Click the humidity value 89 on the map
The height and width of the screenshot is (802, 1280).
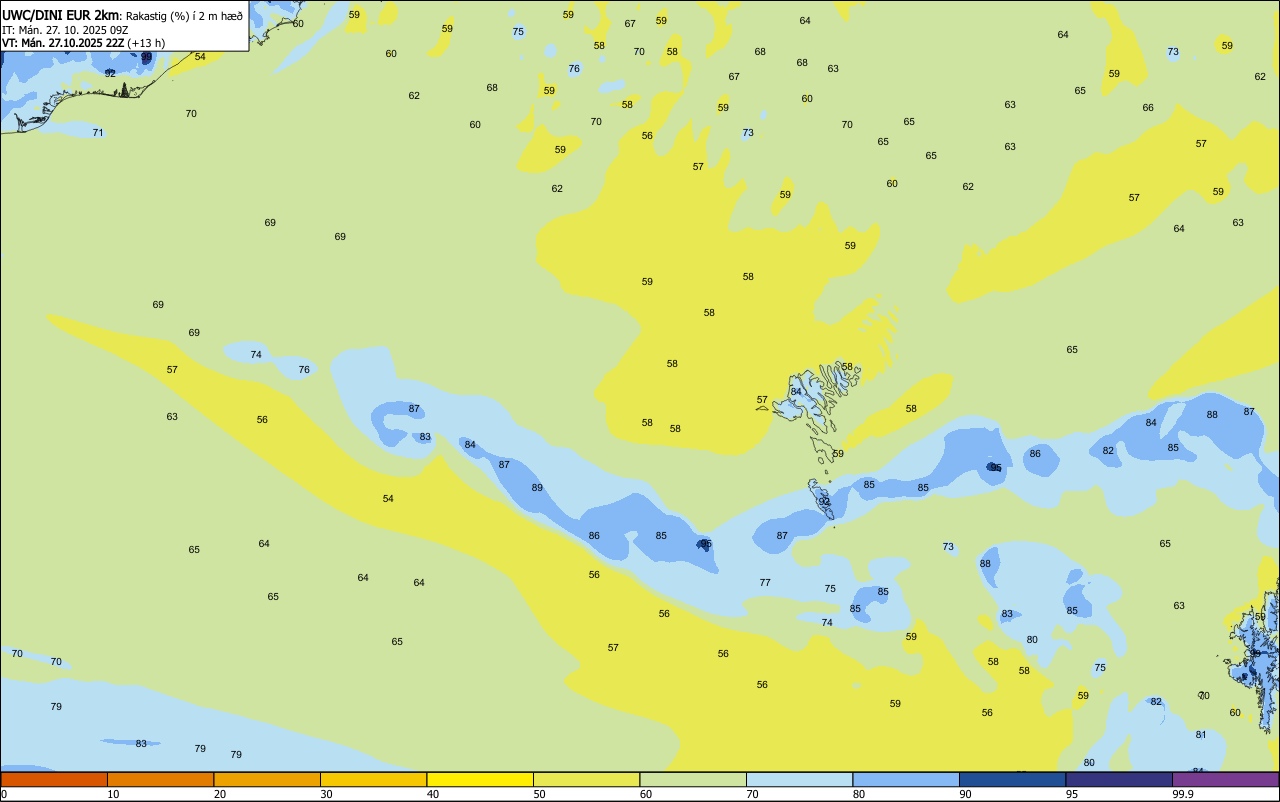(x=537, y=488)
